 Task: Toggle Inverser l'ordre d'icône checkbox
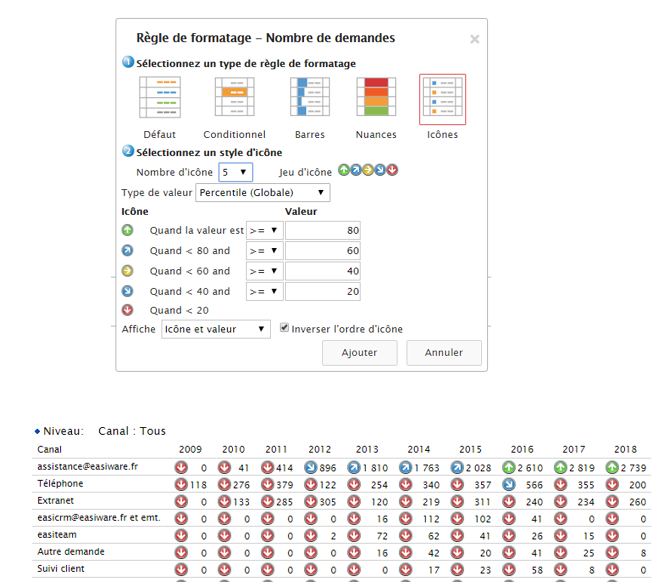click(x=285, y=328)
